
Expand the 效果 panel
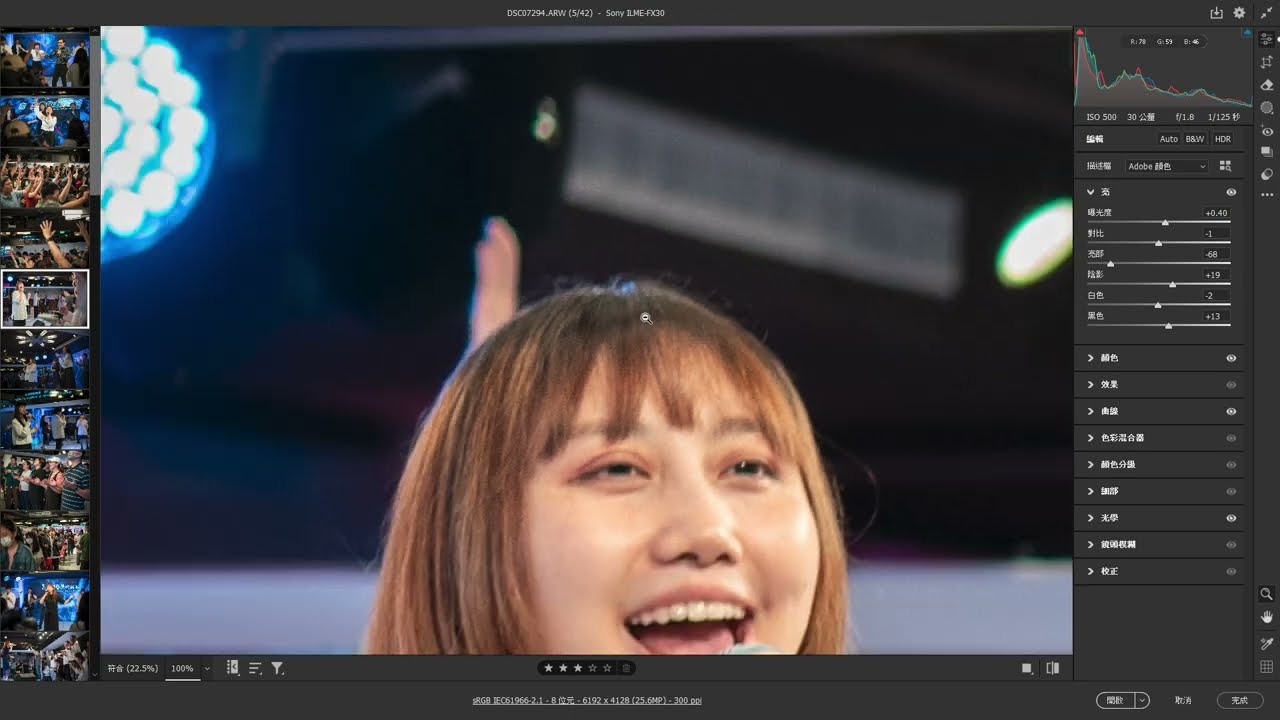[x=1091, y=385]
